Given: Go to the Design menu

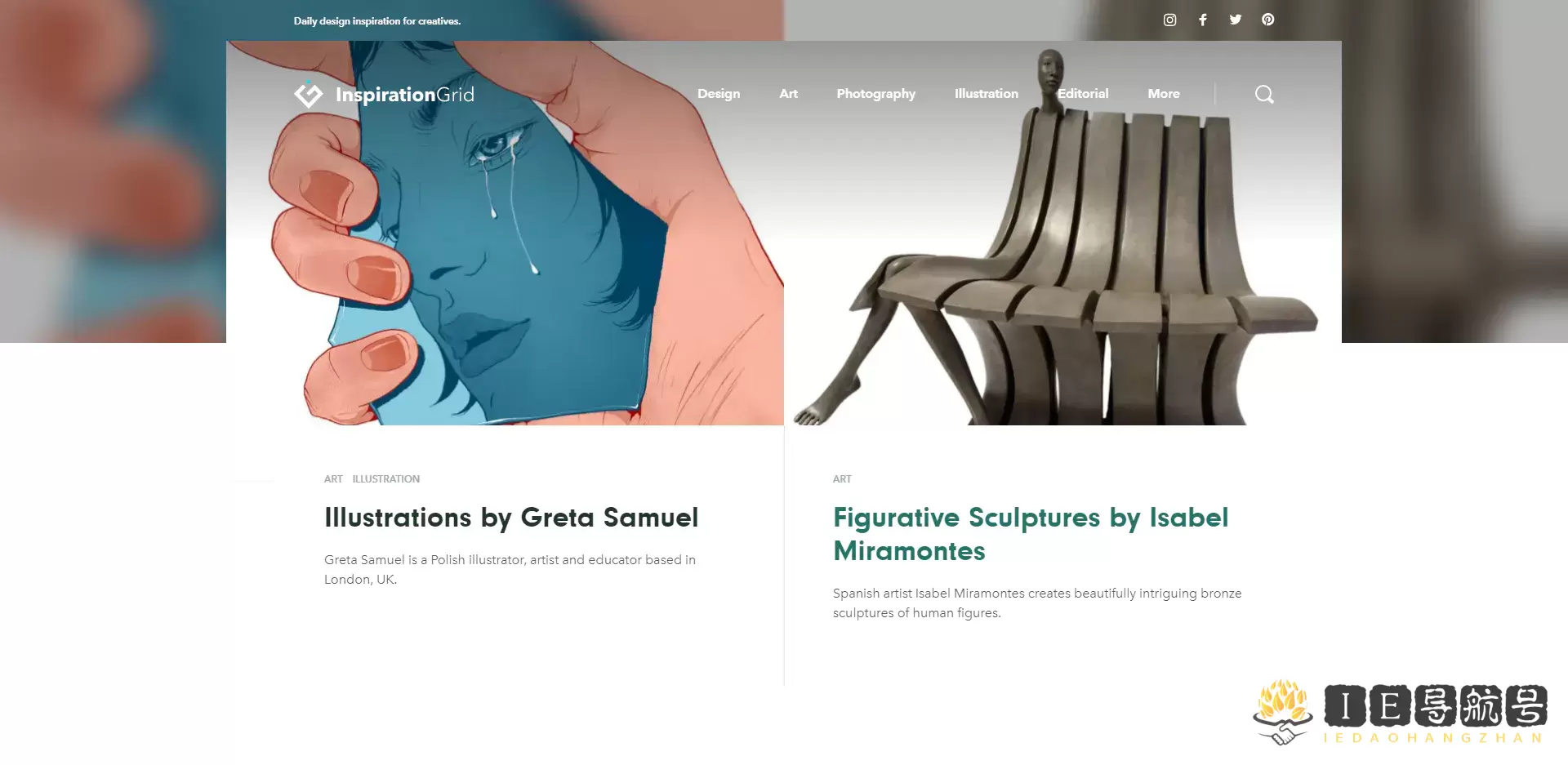Looking at the screenshot, I should (719, 94).
